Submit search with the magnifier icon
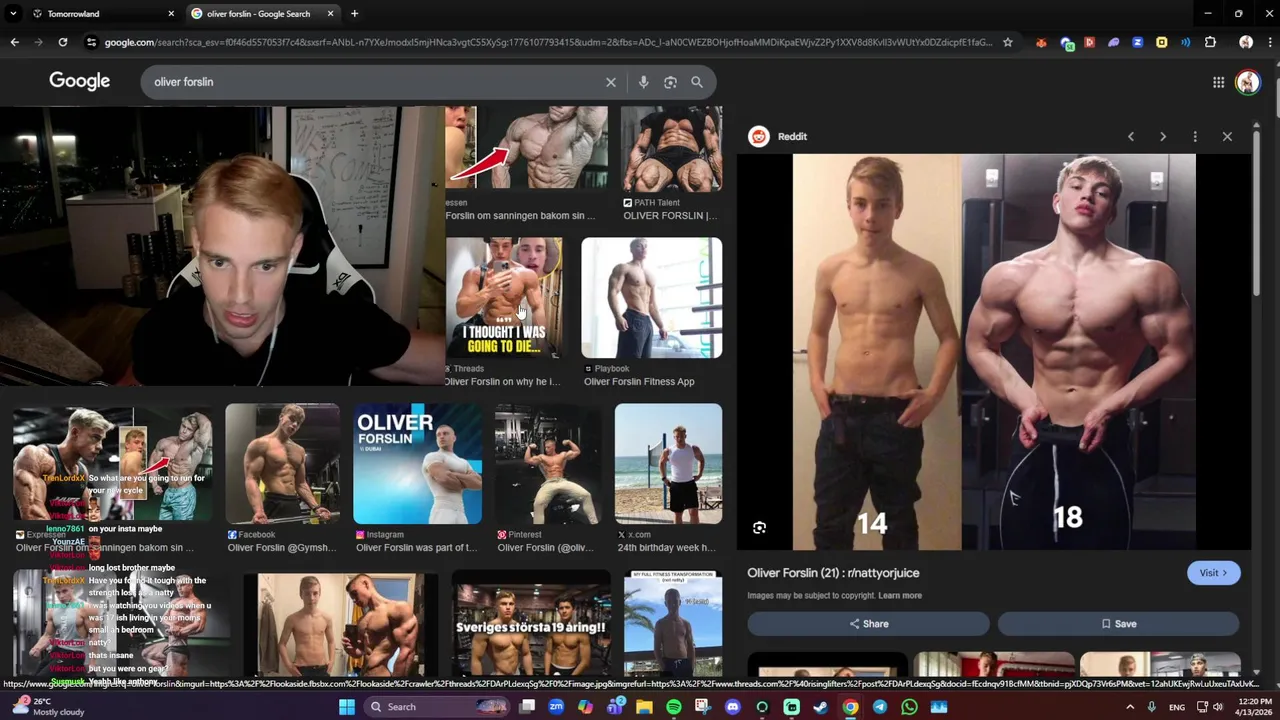This screenshot has width=1280, height=720. click(697, 82)
